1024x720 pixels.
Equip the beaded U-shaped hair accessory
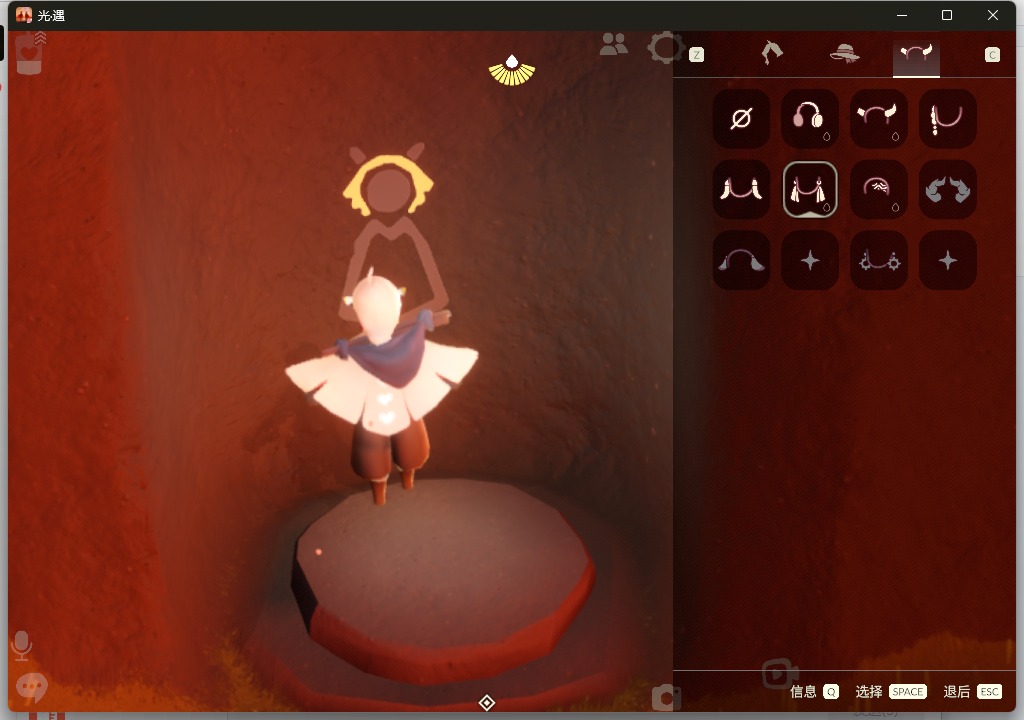point(948,119)
